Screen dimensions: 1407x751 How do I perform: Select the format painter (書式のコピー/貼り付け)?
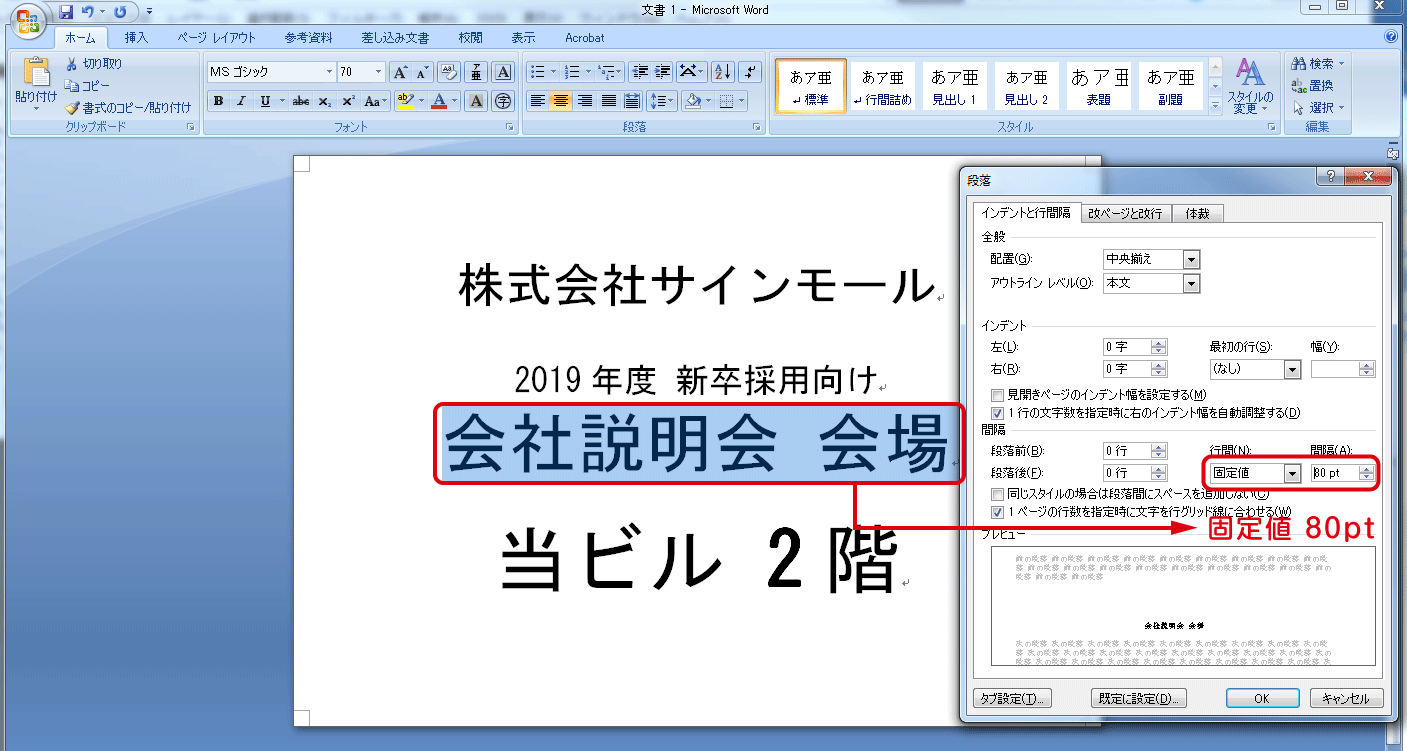coord(114,107)
